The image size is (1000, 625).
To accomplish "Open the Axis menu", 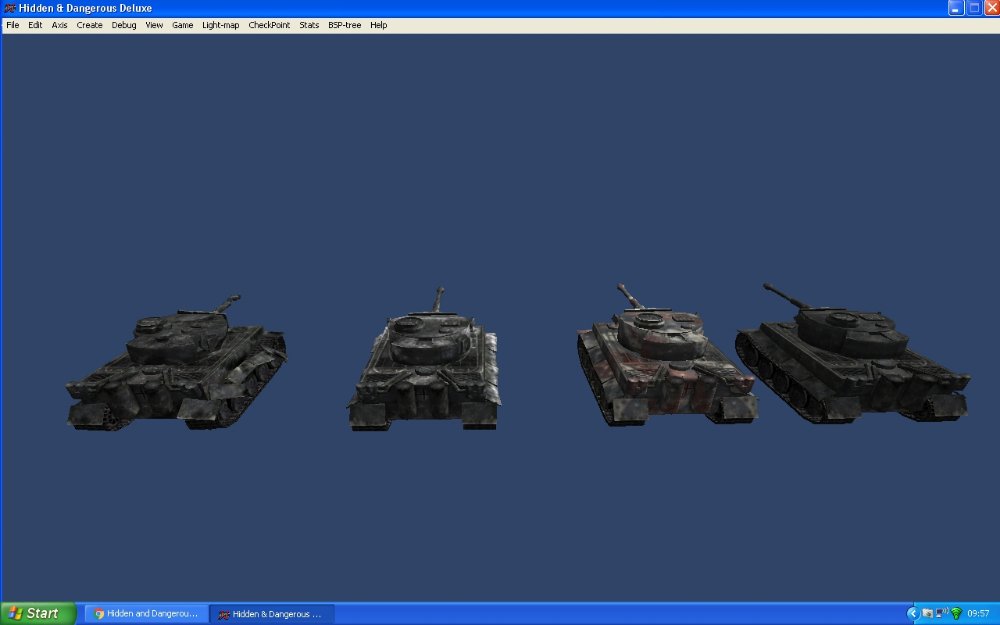I will tap(58, 25).
